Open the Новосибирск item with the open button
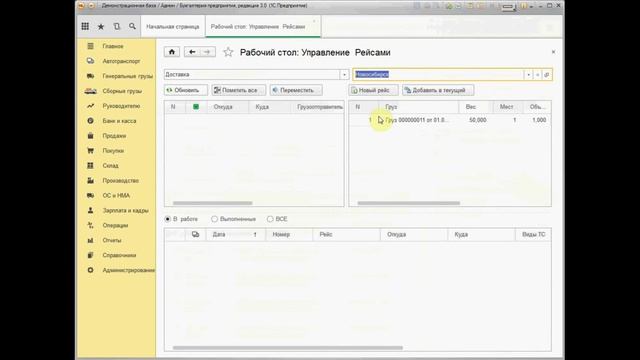Viewport: 640px width, 360px height. (x=547, y=75)
